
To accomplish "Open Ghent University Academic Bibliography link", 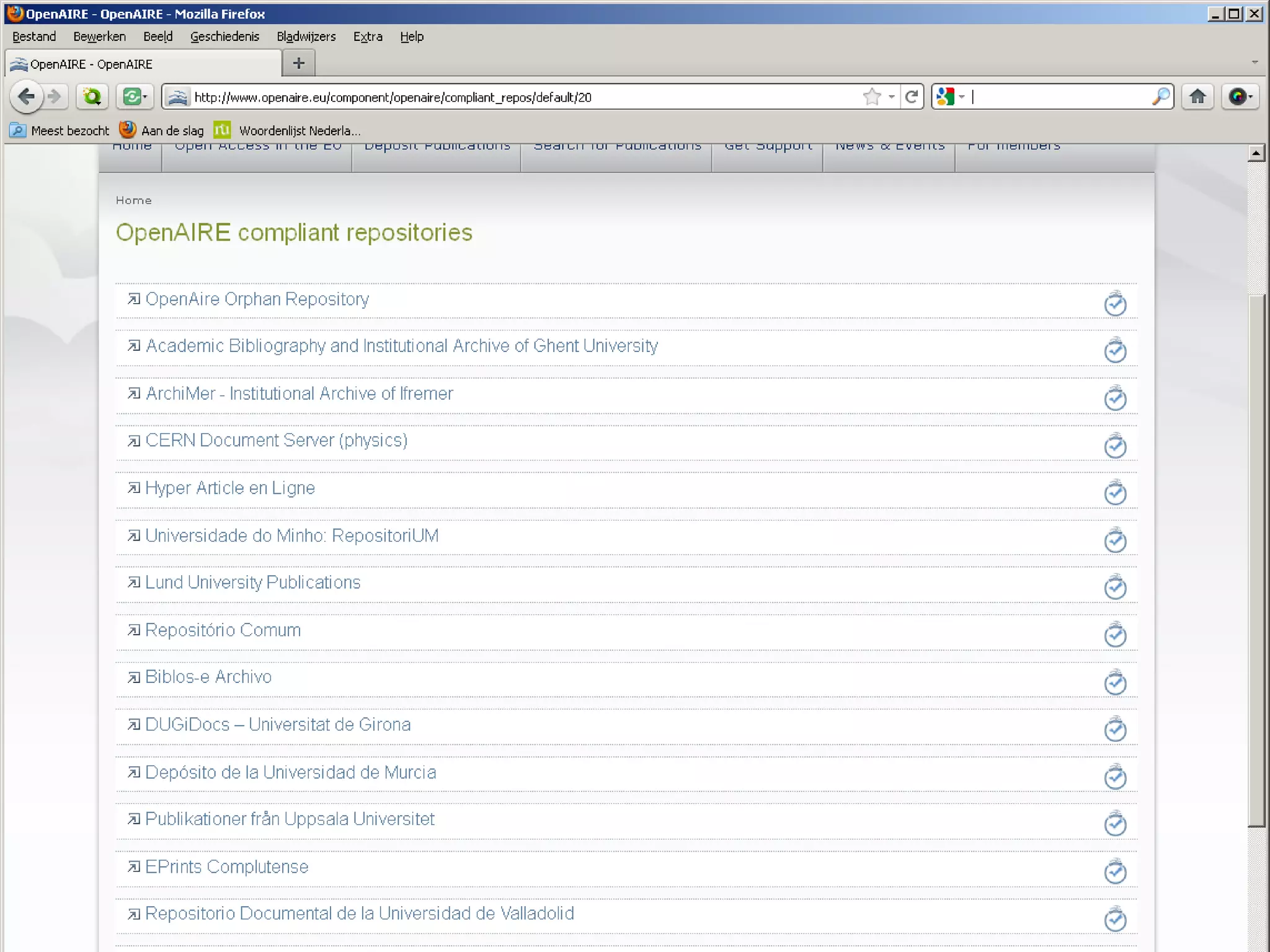I will [401, 346].
